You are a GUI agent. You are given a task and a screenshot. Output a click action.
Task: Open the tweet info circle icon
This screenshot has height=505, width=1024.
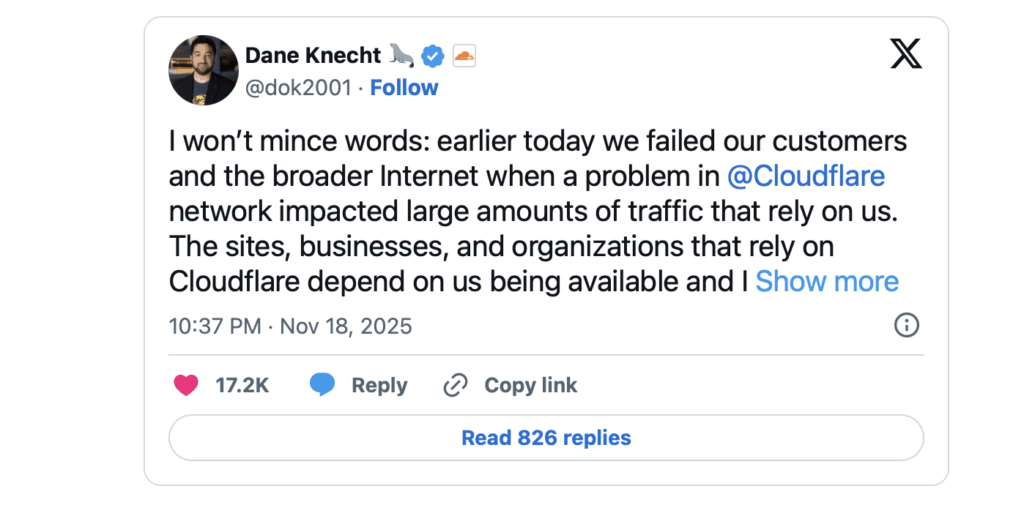point(906,325)
